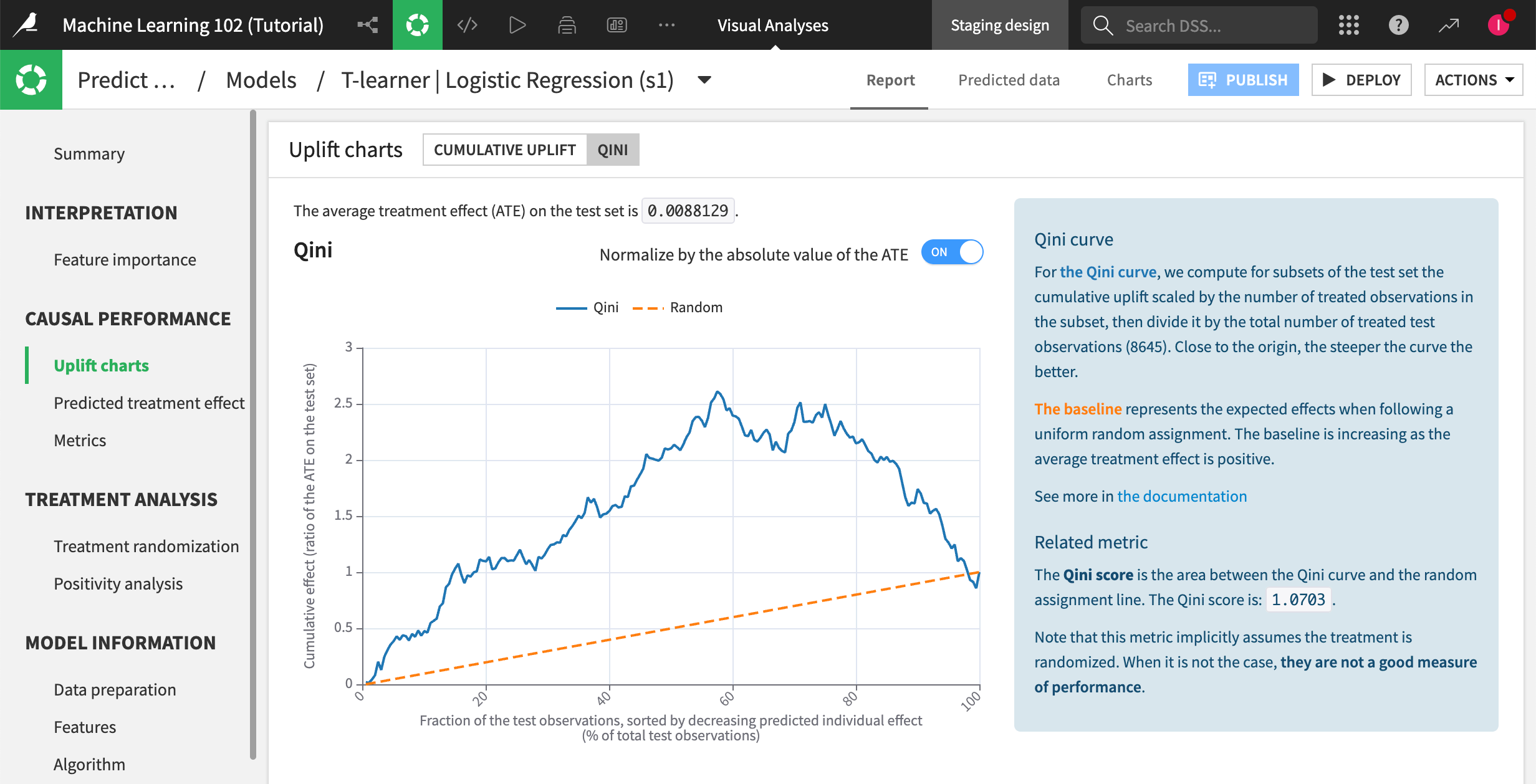This screenshot has width=1536, height=784.
Task: Open Algorithm in sidebar
Action: (89, 764)
